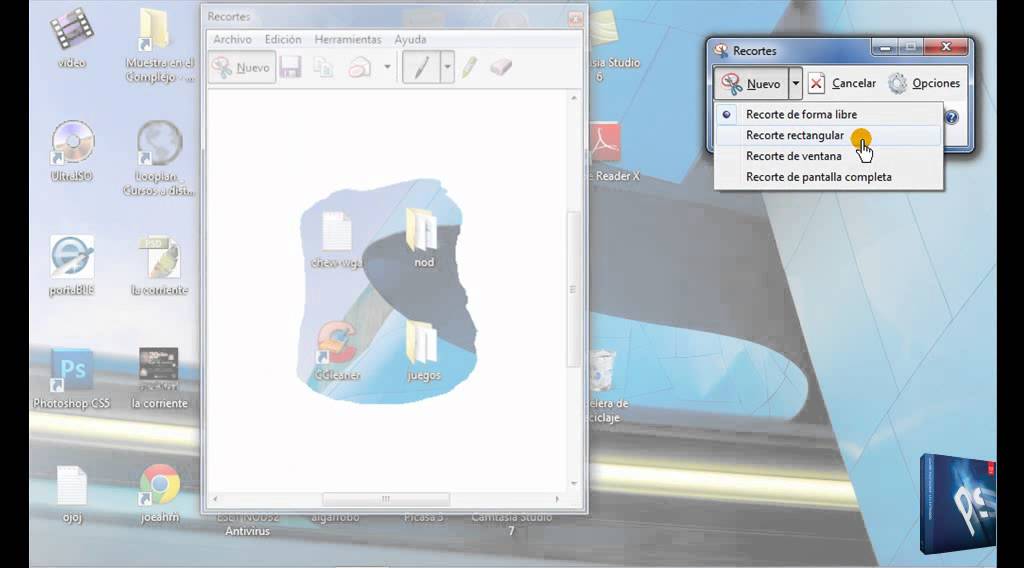The height and width of the screenshot is (568, 1024).
Task: Choose Recorte de pantalla completa
Action: click(829, 177)
